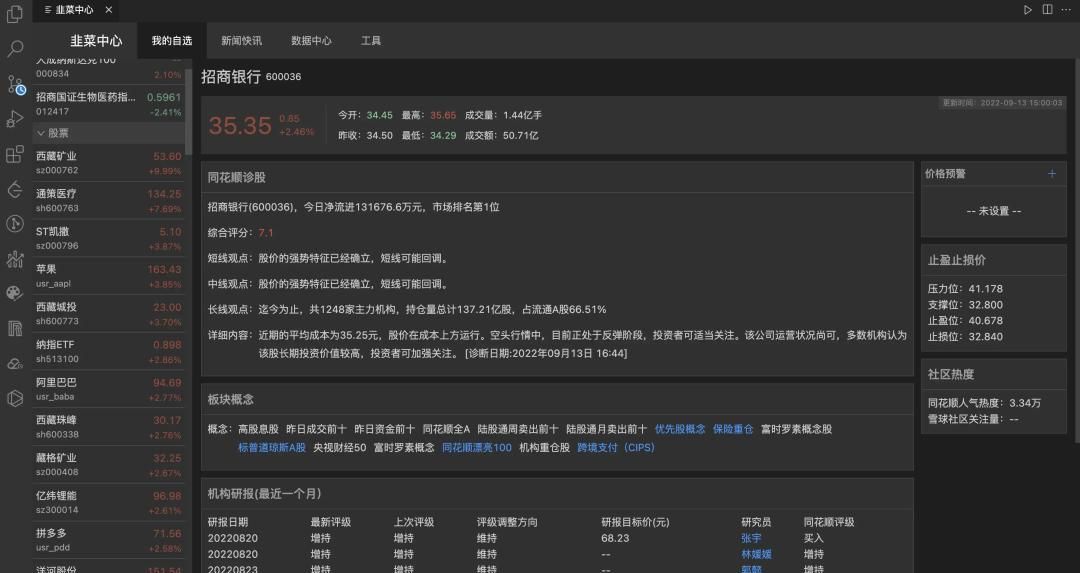Screen dimensions: 1080x573
Task: Click the 韭菜中心 header title
Action: (96, 41)
